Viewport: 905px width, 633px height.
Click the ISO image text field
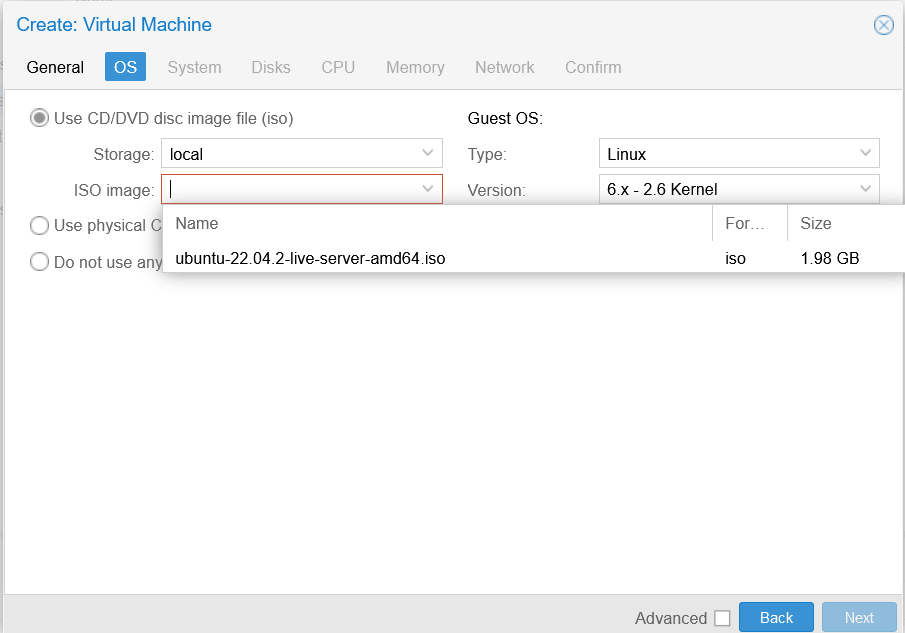290,189
